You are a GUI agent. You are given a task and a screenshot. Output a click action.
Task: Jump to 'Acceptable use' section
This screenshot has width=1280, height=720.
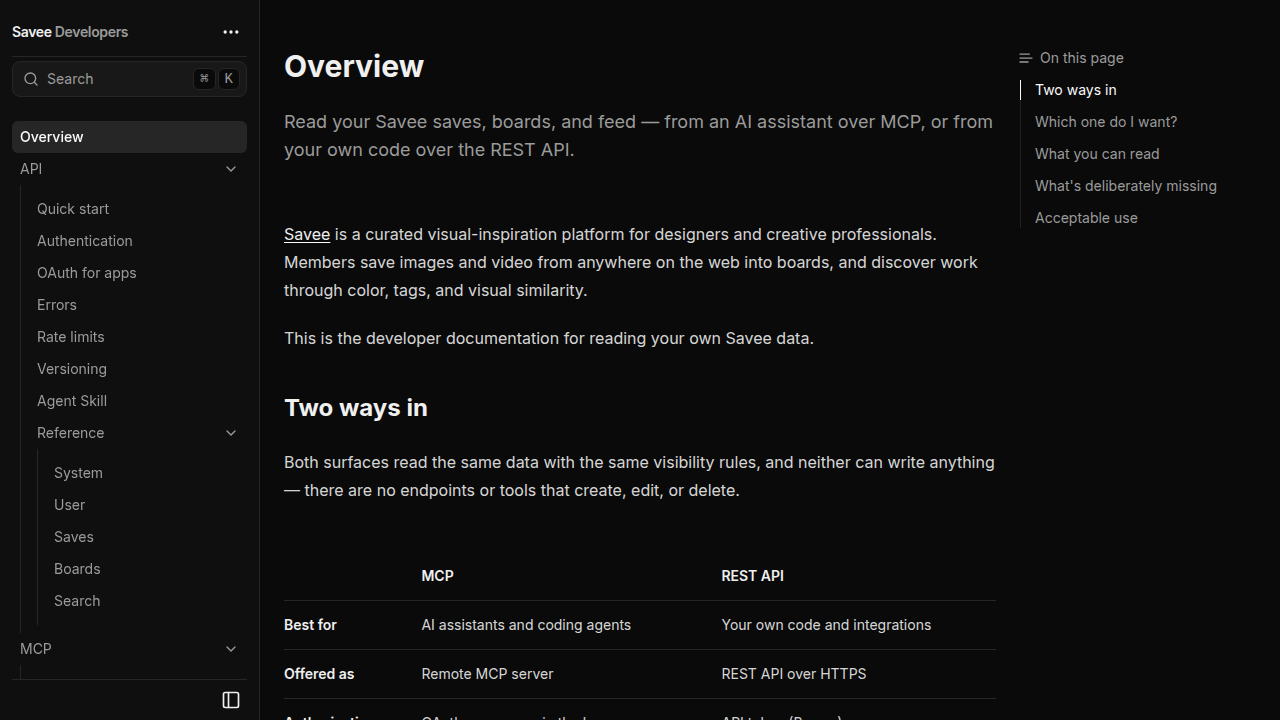tap(1086, 218)
